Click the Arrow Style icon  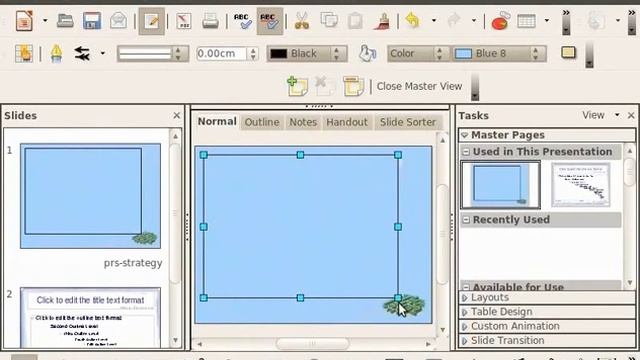pyautogui.click(x=82, y=53)
